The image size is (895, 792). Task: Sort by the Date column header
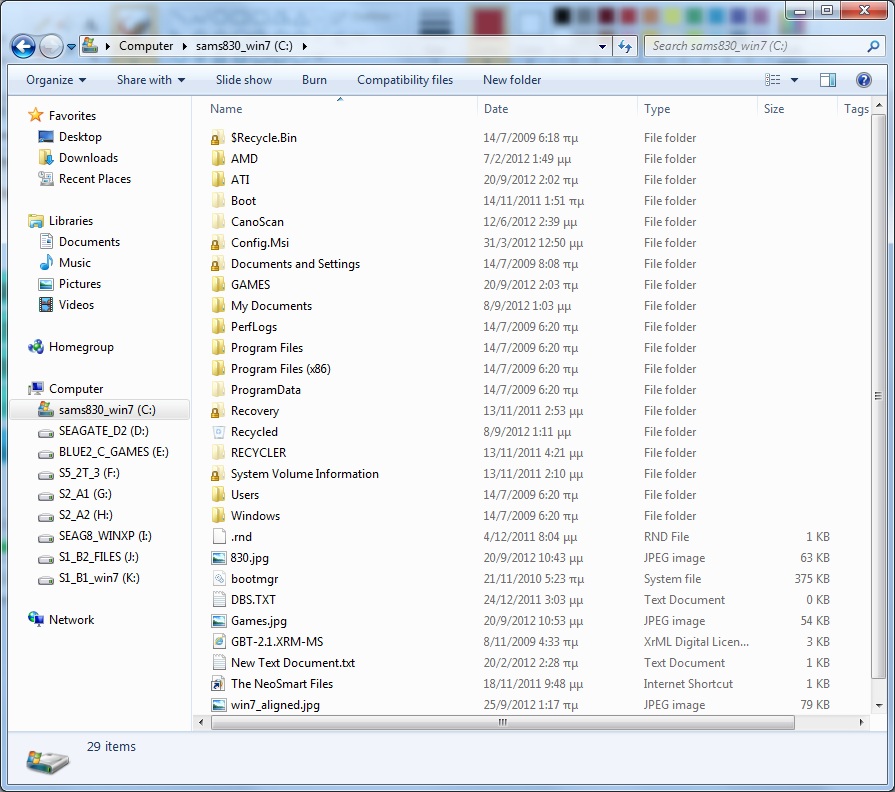[495, 109]
